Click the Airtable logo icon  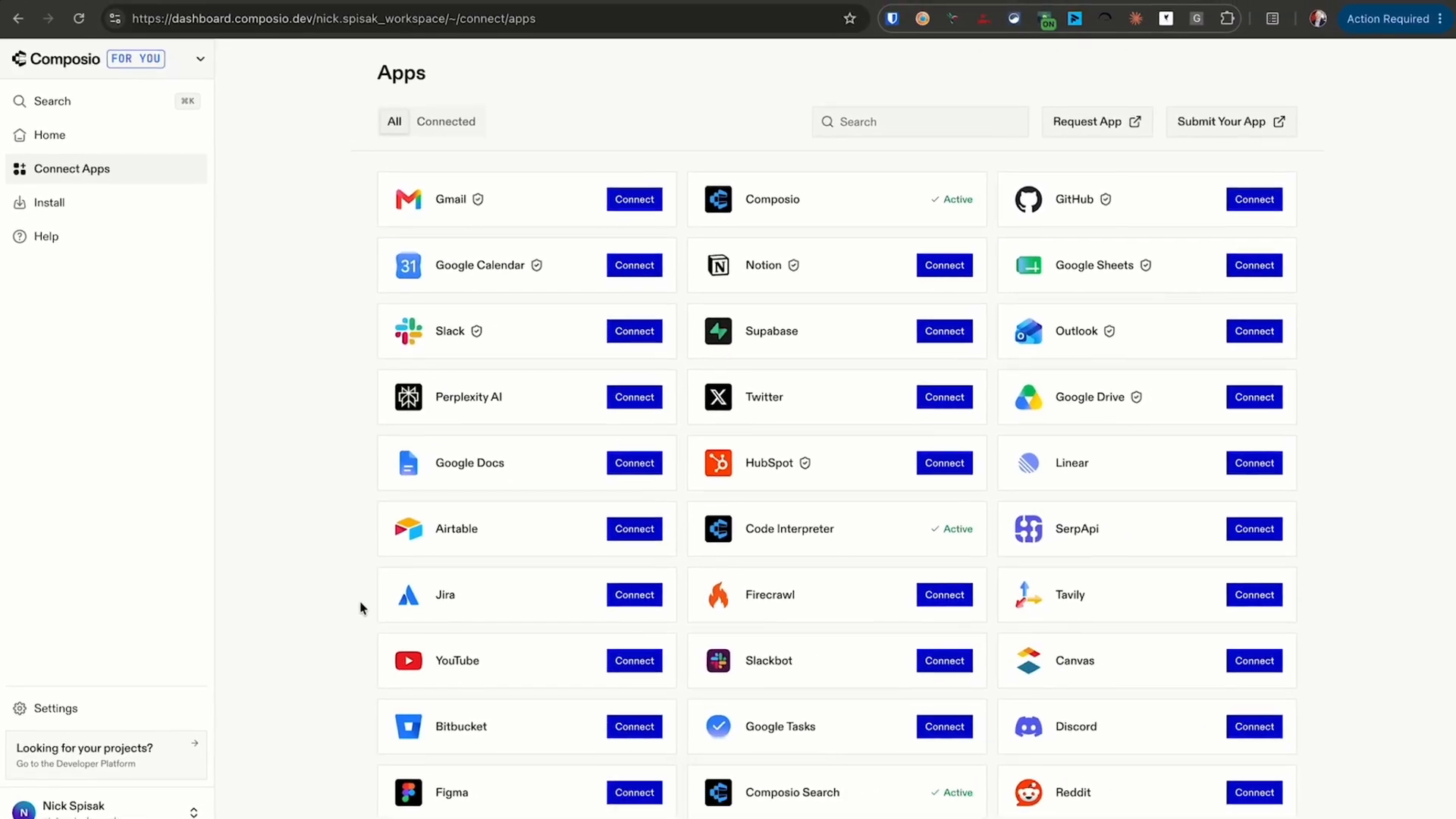point(408,529)
